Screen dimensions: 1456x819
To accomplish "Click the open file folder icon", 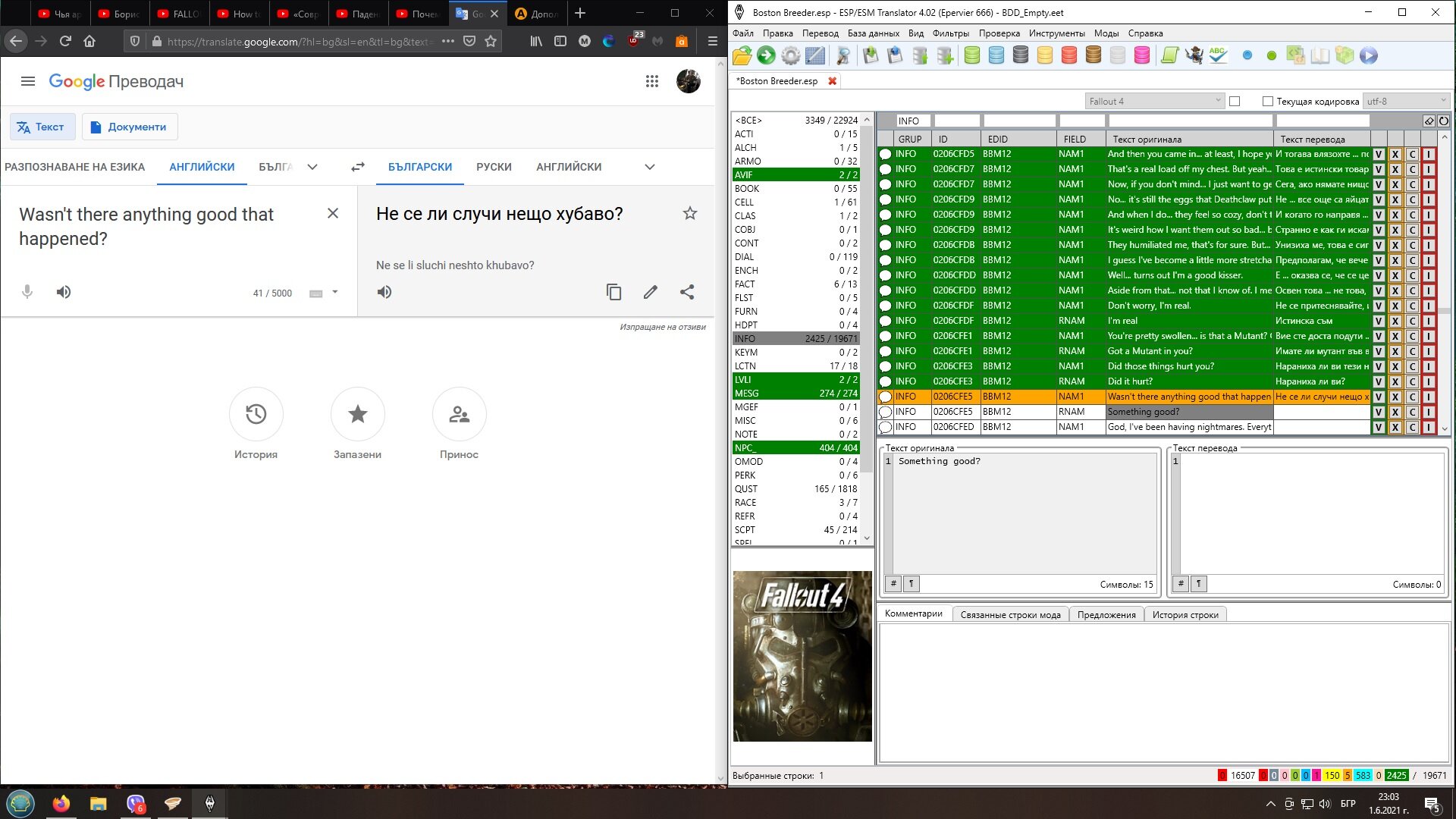I will (742, 55).
